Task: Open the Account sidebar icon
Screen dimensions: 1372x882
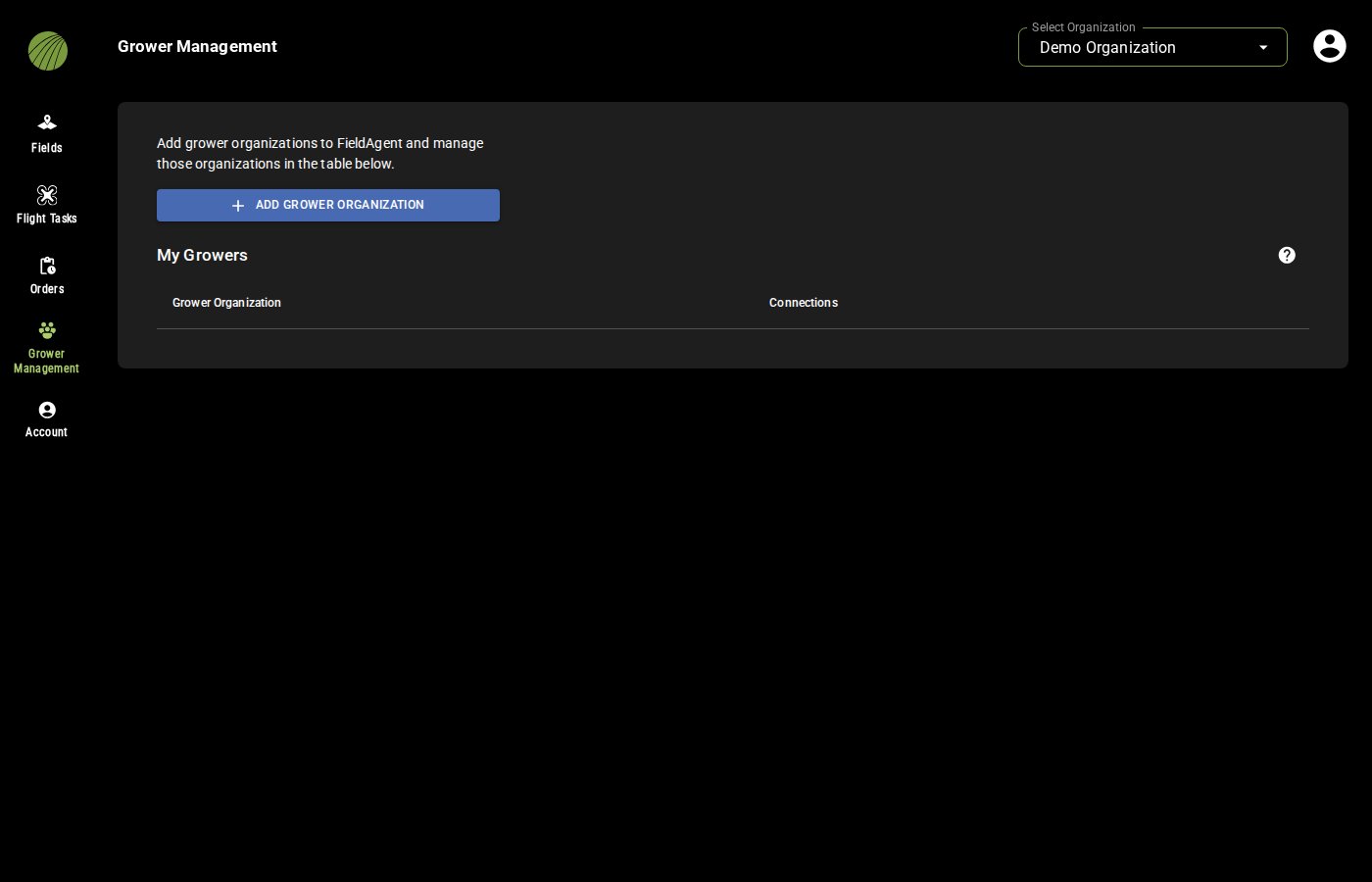Action: 47,410
